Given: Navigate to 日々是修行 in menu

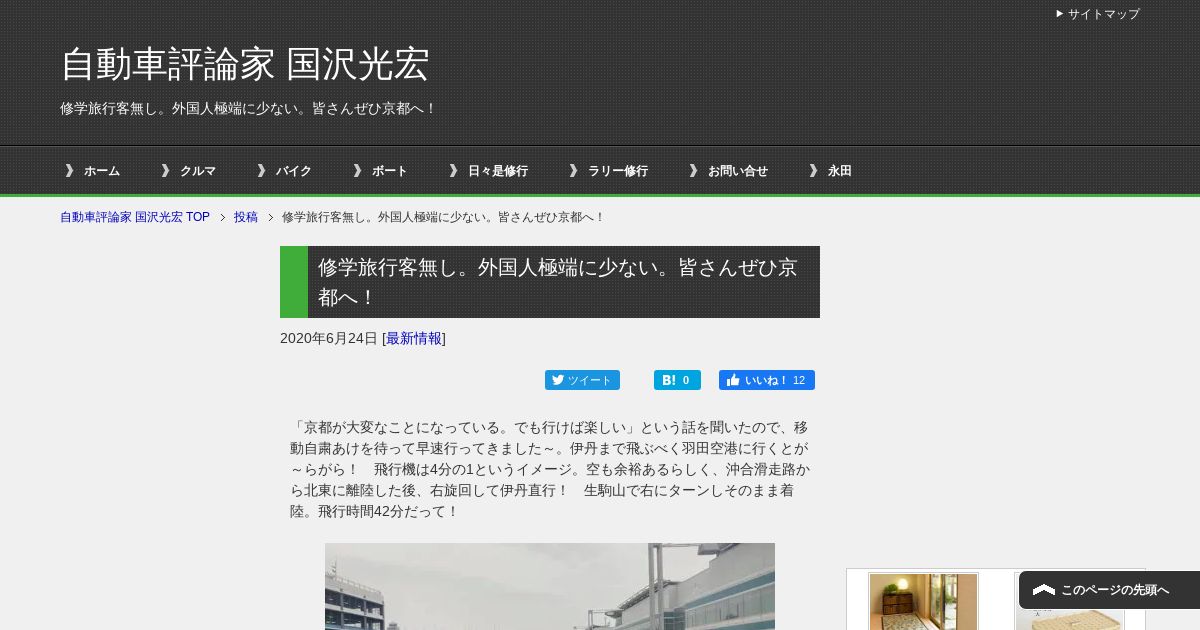Looking at the screenshot, I should click(x=498, y=171).
